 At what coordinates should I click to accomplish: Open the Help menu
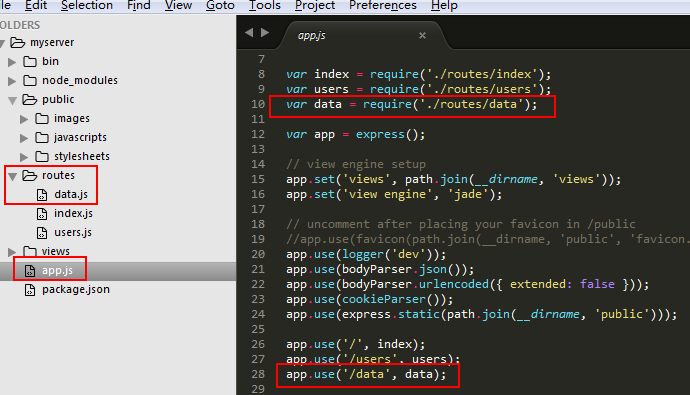point(444,5)
